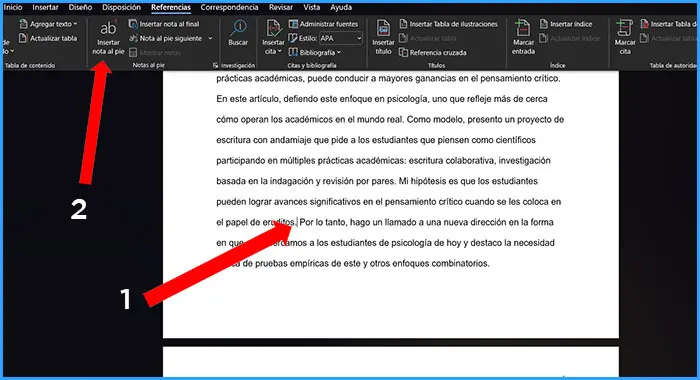Click the Insertar nota al final icon
The height and width of the screenshot is (380, 700).
click(x=133, y=24)
